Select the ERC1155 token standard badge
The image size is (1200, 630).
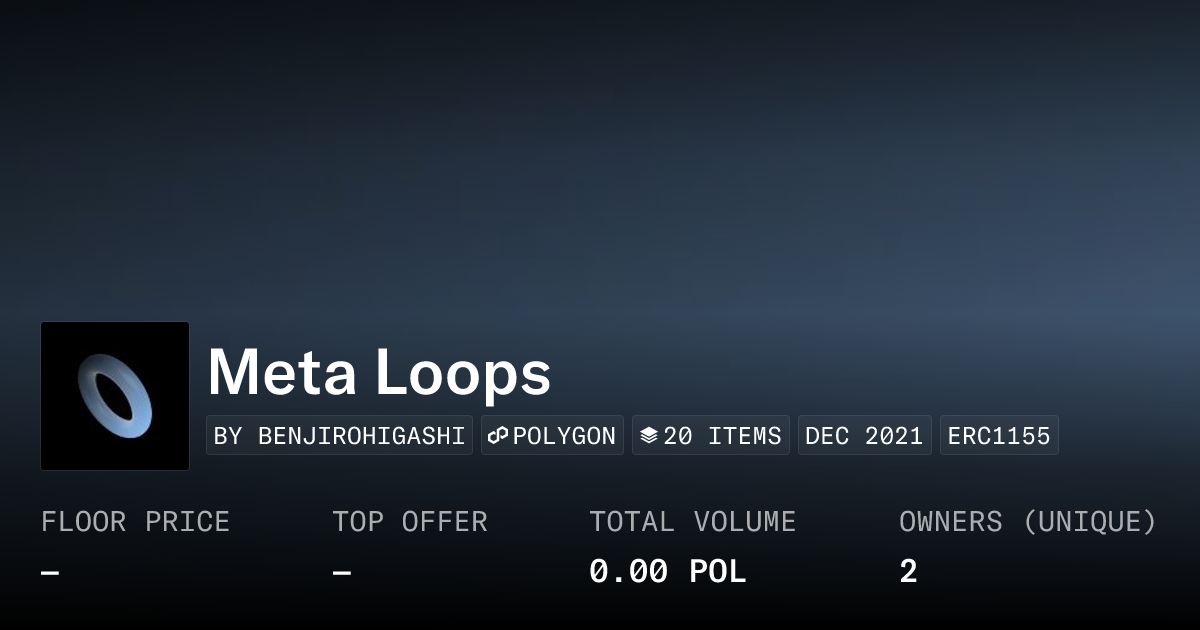click(x=999, y=436)
